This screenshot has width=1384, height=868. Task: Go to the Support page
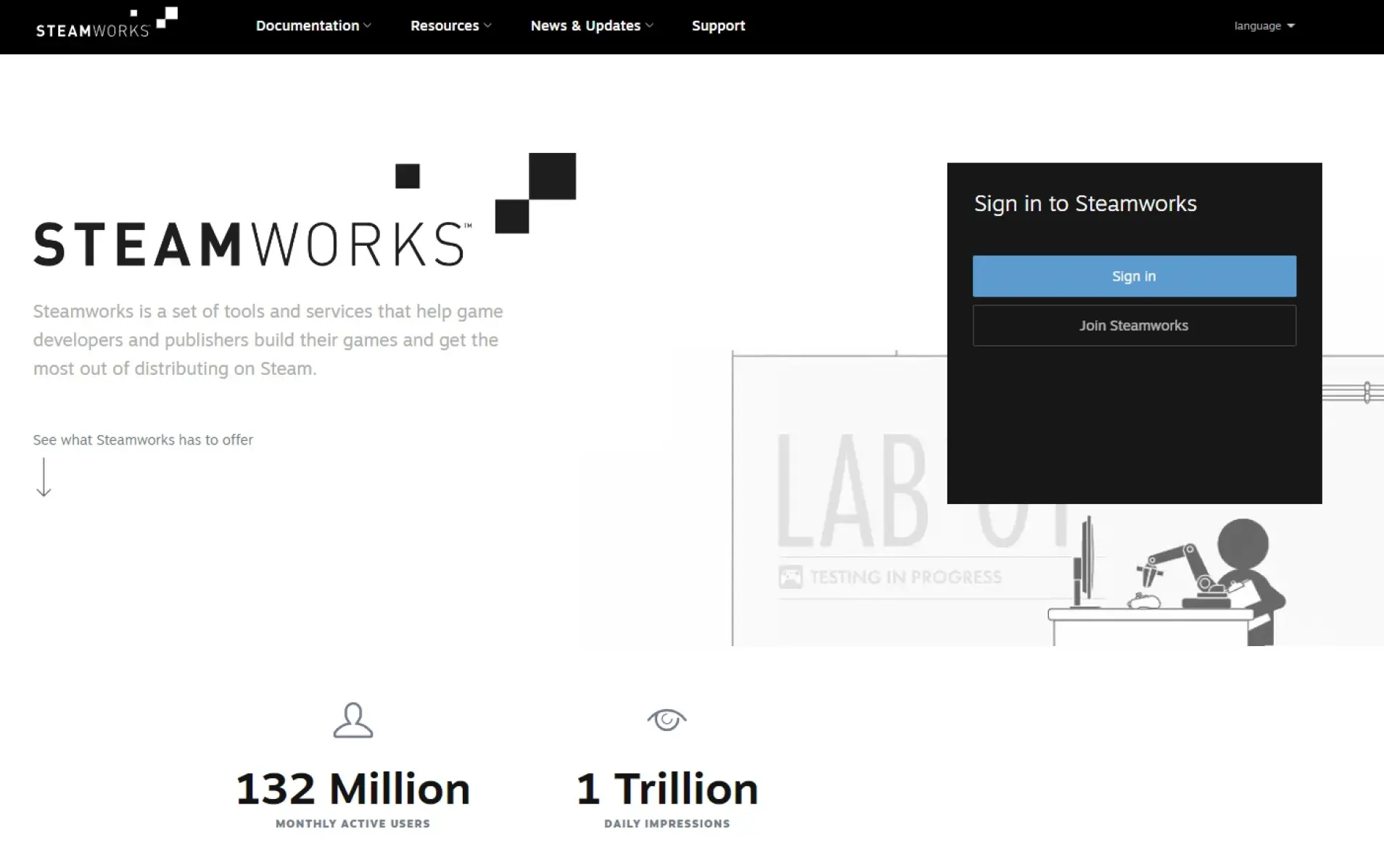click(718, 26)
